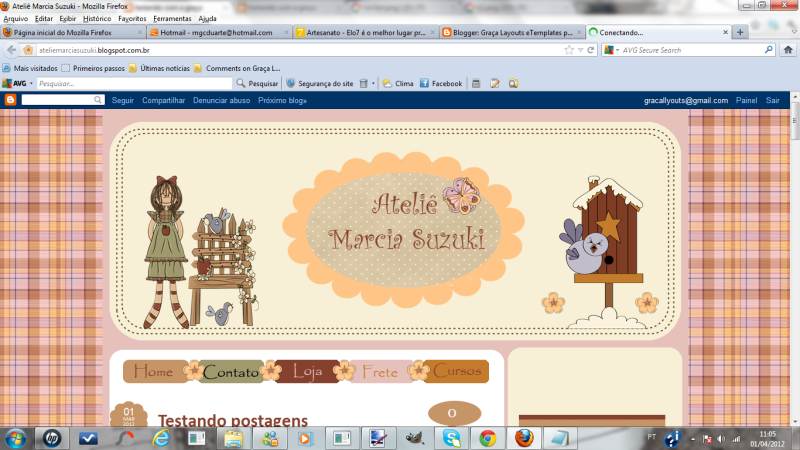
Task: Switch to Hotmail tab
Action: tap(219, 32)
